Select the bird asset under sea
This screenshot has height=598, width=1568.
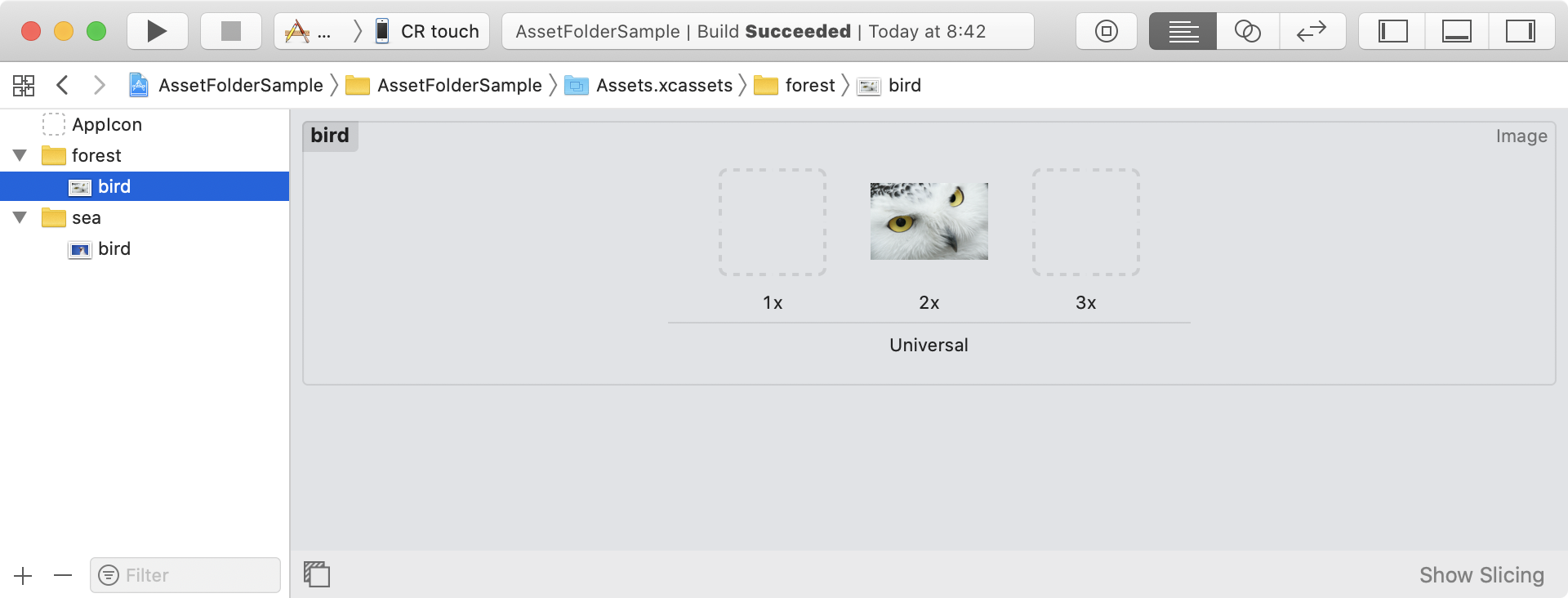114,248
